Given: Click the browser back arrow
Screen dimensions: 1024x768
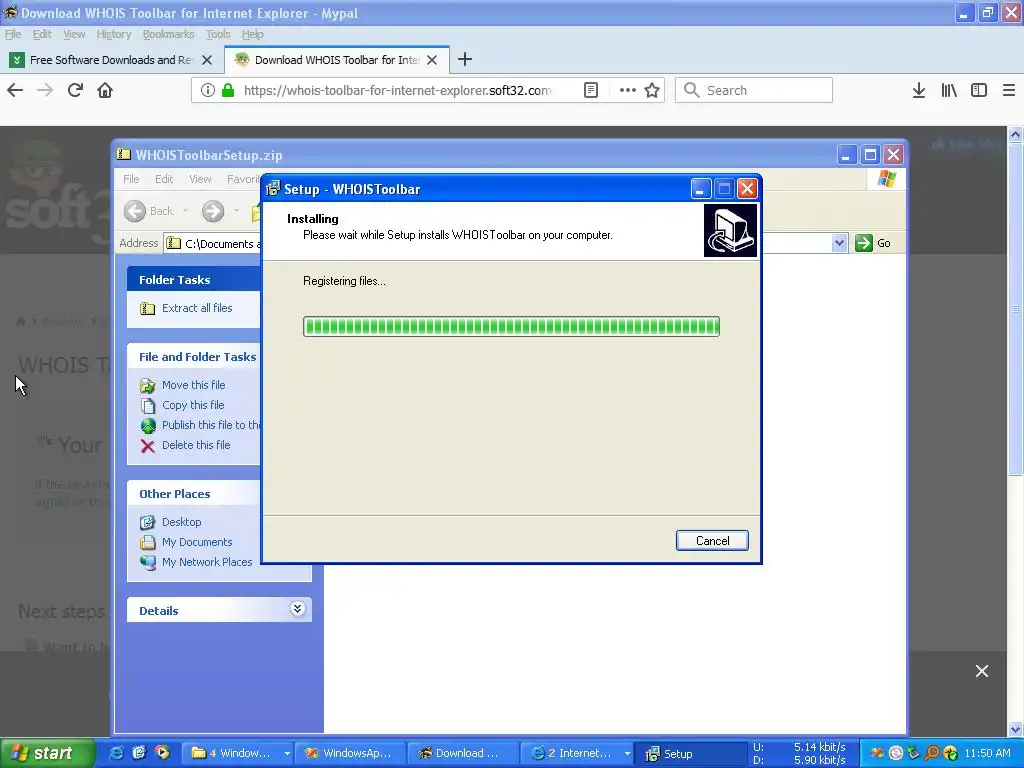Looking at the screenshot, I should (x=15, y=90).
